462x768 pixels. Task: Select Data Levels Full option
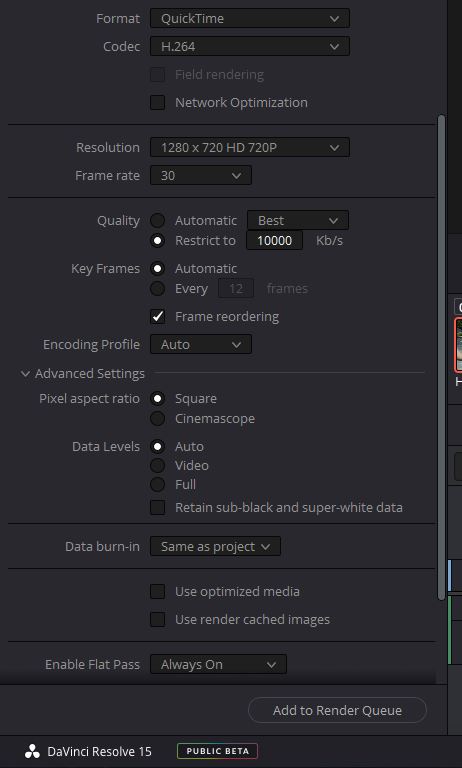coord(157,484)
